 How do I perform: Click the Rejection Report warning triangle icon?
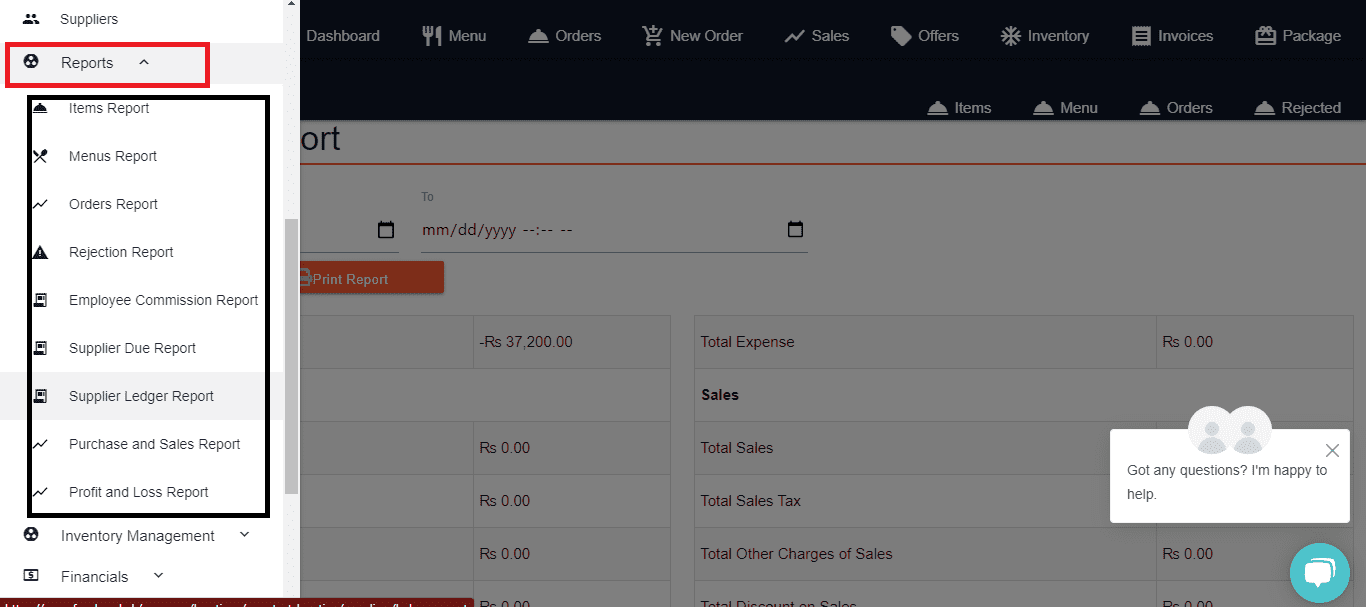(40, 252)
